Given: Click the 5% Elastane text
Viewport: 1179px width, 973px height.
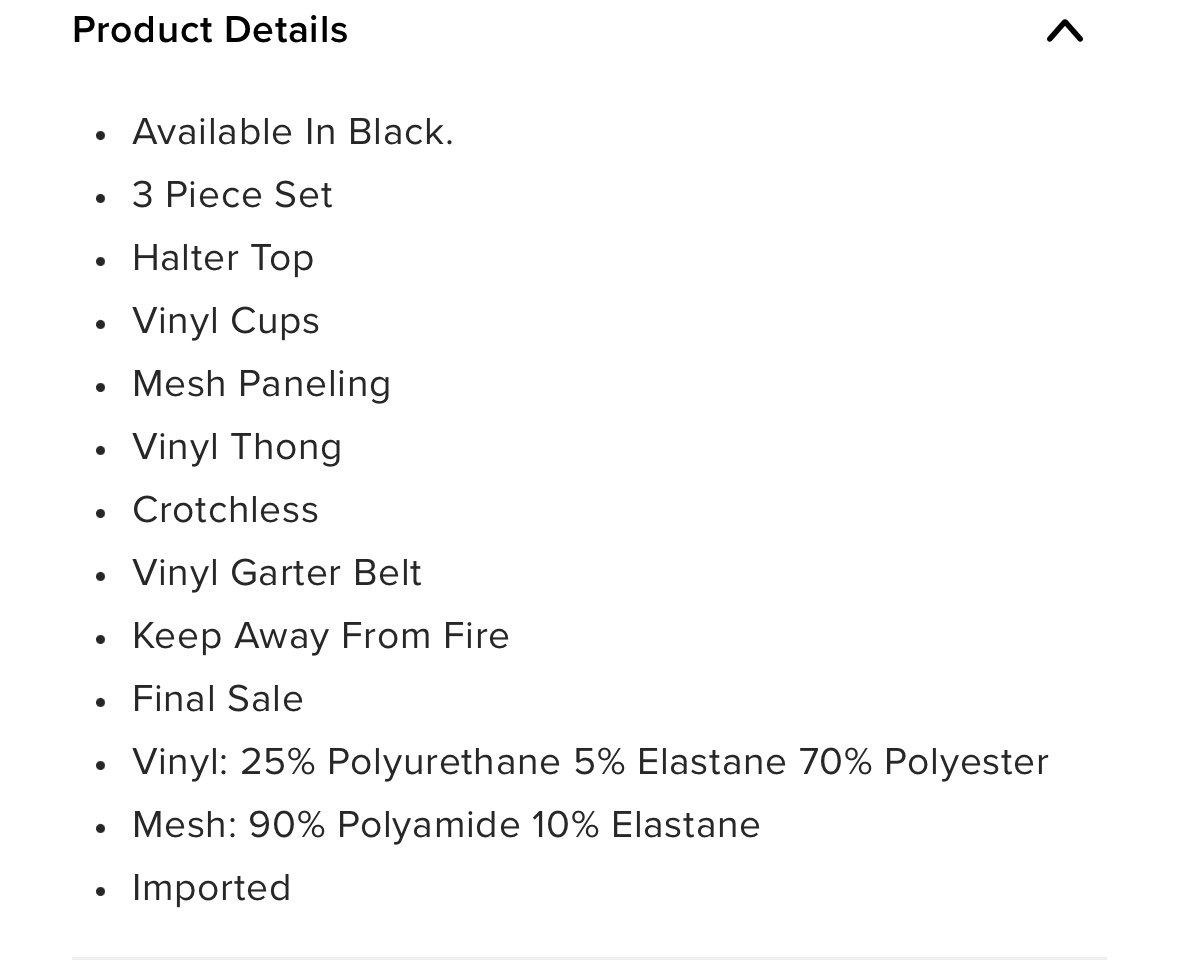Looking at the screenshot, I should 680,762.
